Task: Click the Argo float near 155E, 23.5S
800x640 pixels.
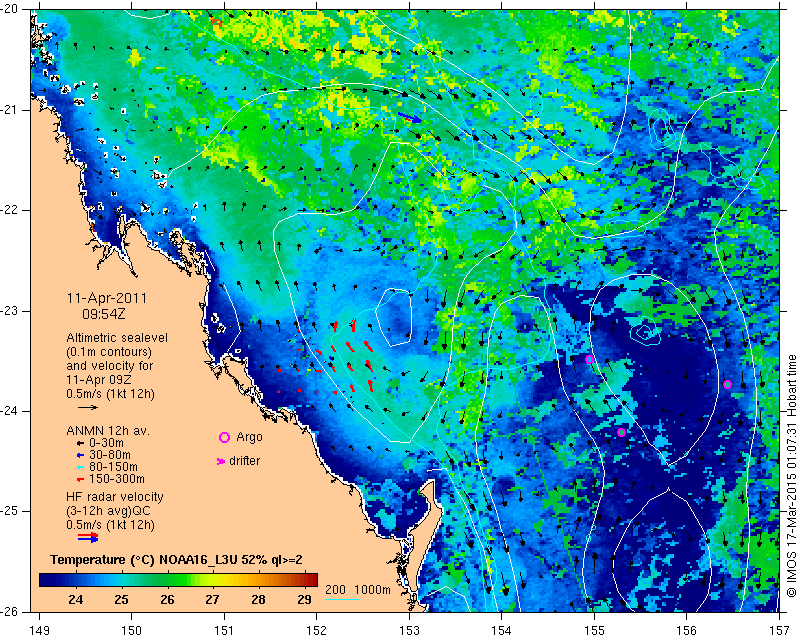Action: (589, 359)
